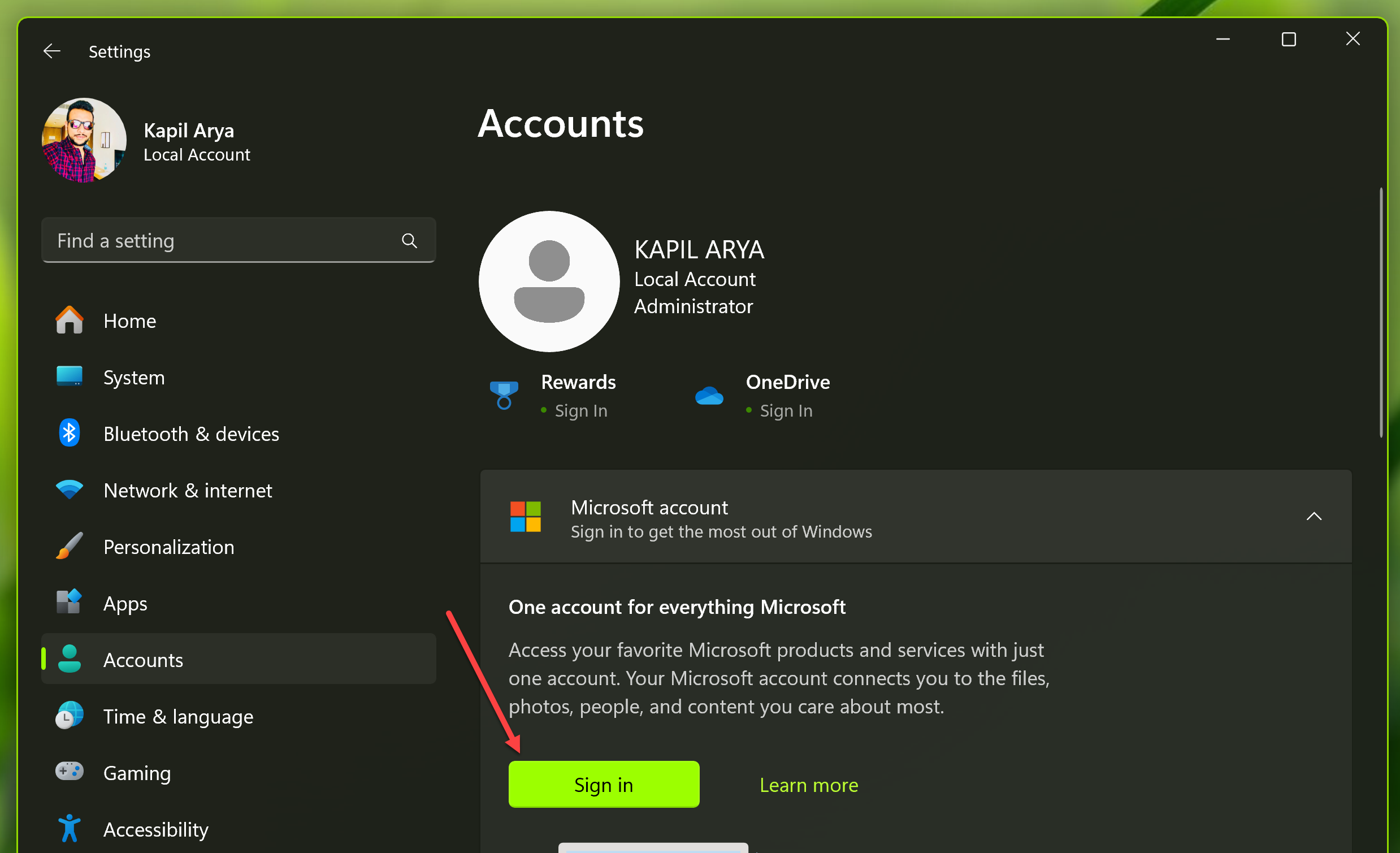This screenshot has width=1400, height=853.
Task: Go to System settings
Action: 134,378
